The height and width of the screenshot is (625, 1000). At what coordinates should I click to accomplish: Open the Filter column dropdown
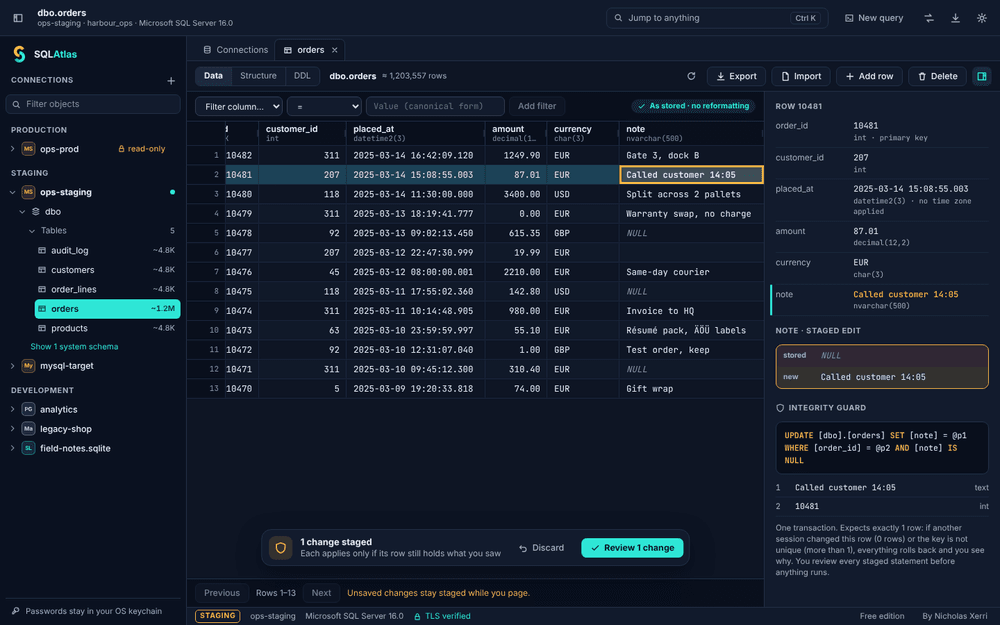pos(239,107)
